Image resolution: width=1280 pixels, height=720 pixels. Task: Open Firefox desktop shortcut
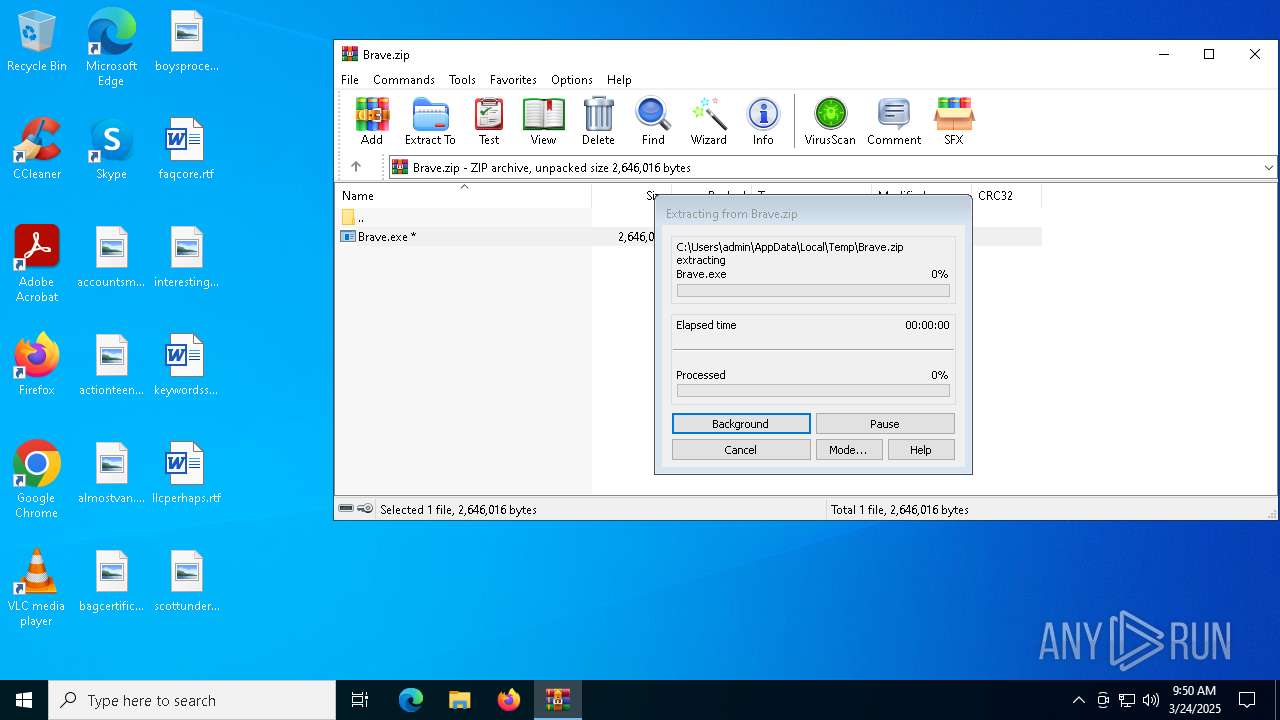pos(37,365)
